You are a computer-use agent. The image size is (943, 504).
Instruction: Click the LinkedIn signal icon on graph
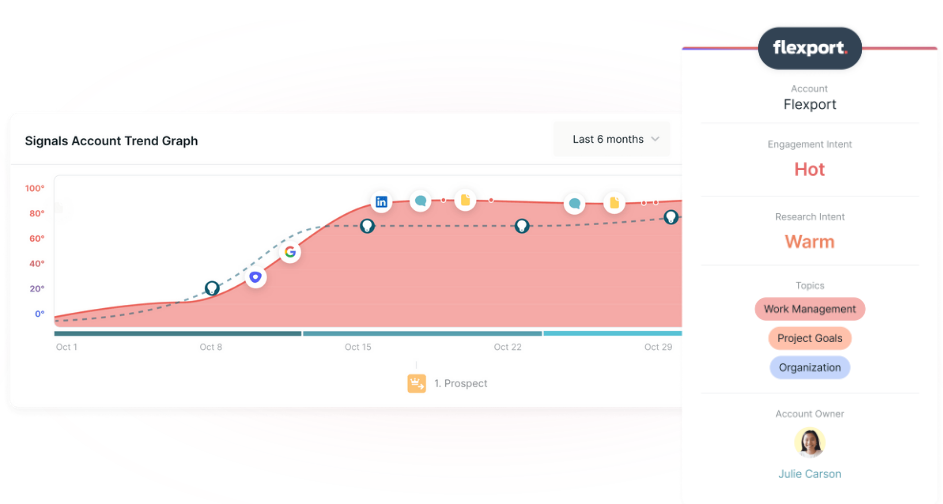click(x=381, y=202)
